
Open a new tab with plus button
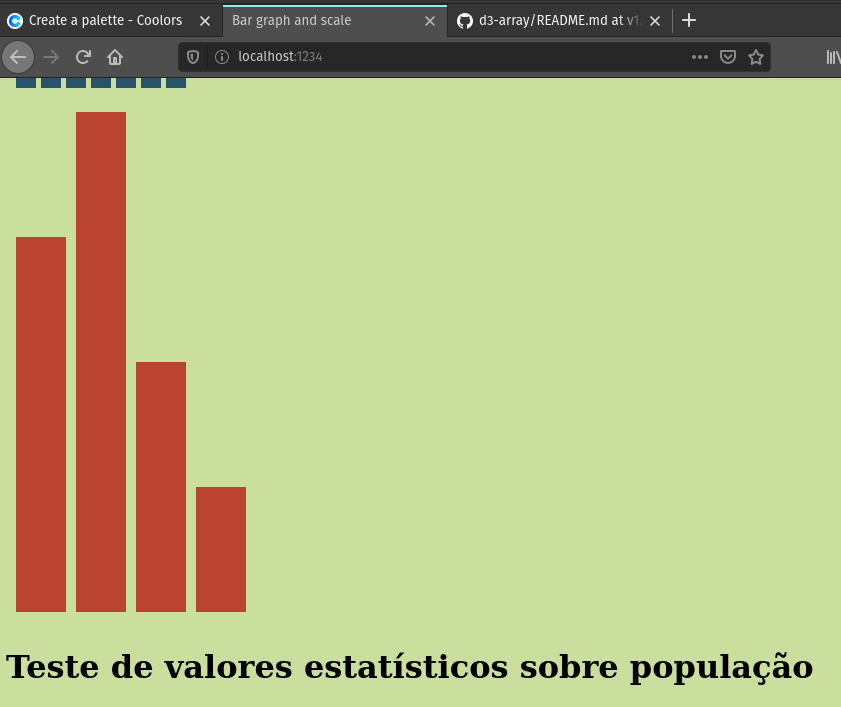tap(689, 20)
